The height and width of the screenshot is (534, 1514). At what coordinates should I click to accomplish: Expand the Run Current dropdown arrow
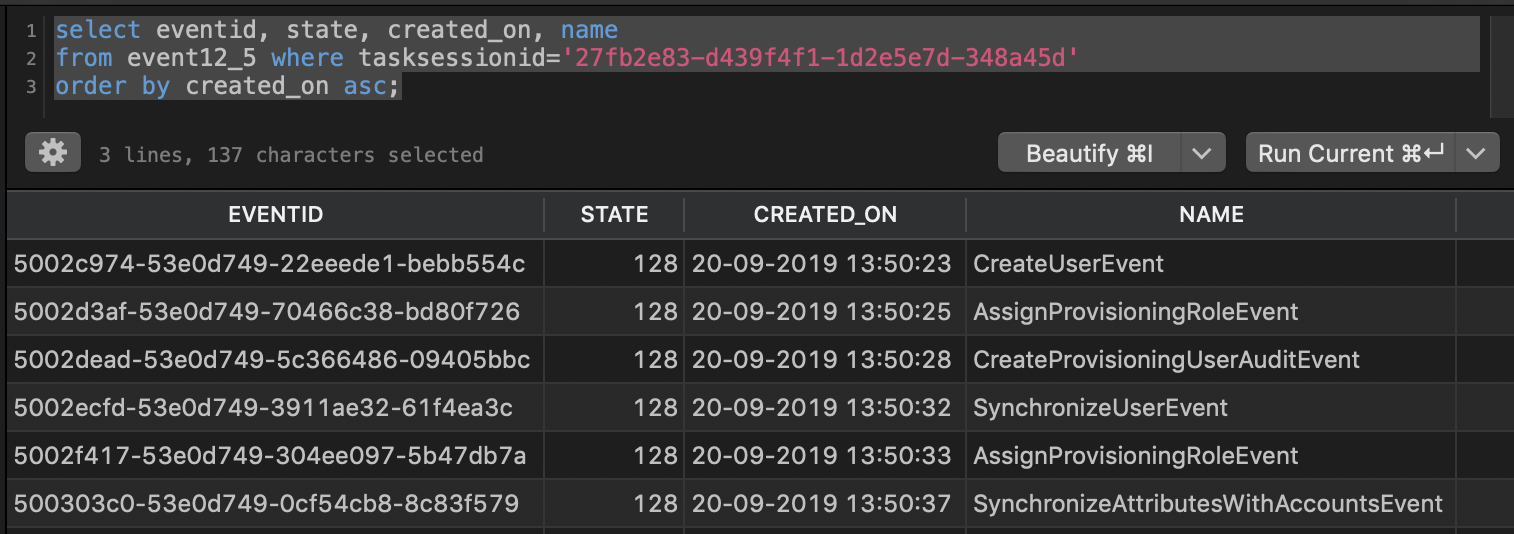(x=1476, y=154)
